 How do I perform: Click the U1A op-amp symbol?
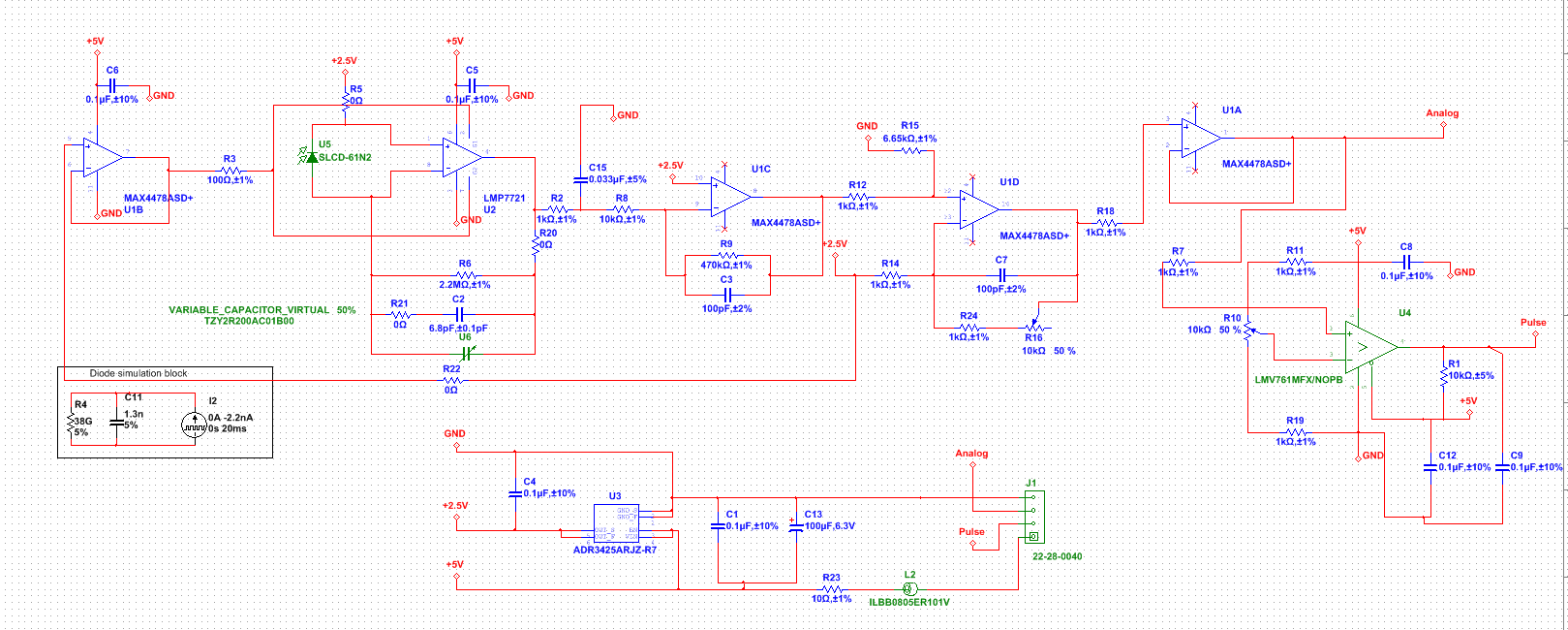tap(1200, 138)
